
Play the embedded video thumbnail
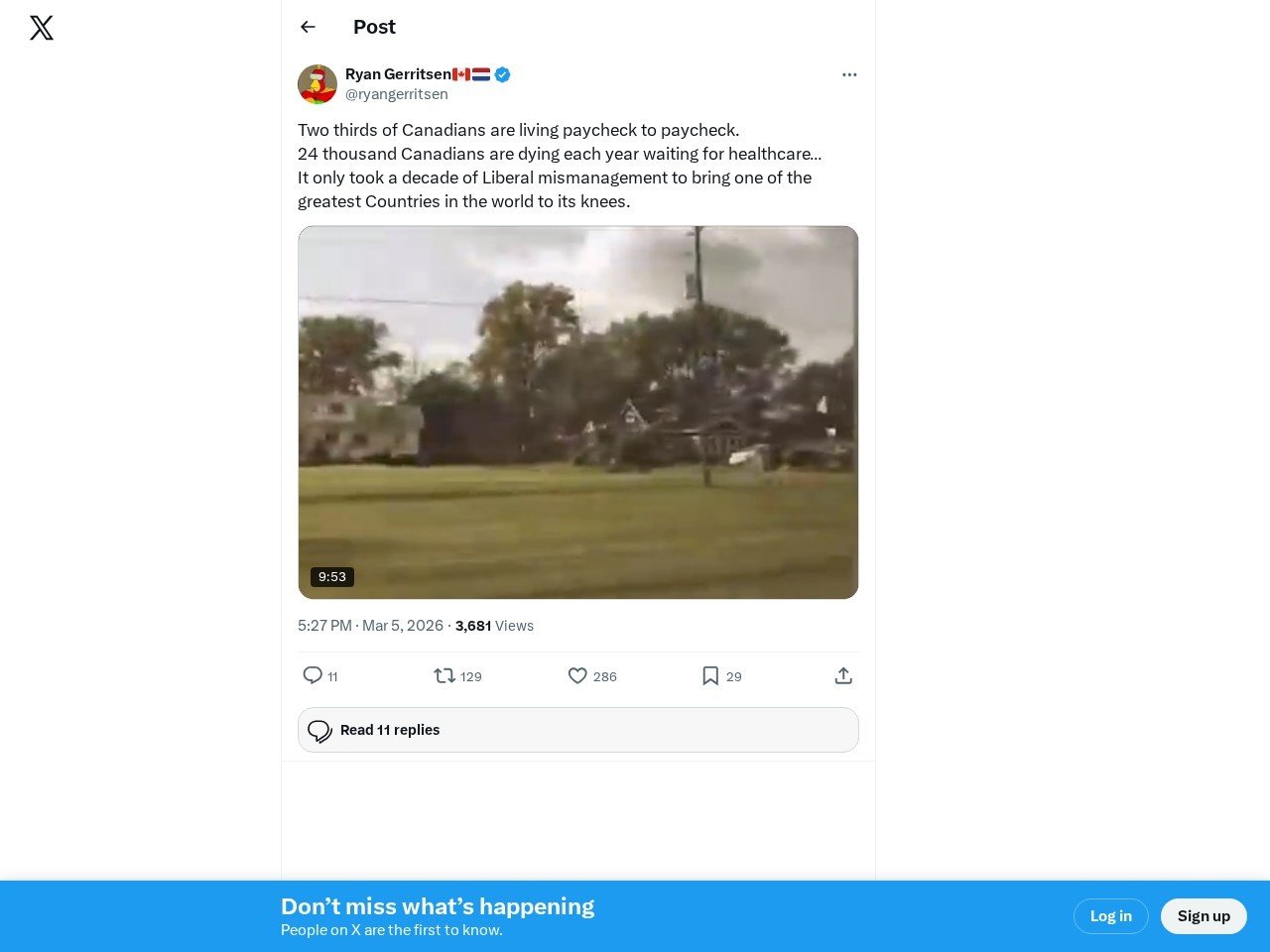pyautogui.click(x=577, y=412)
